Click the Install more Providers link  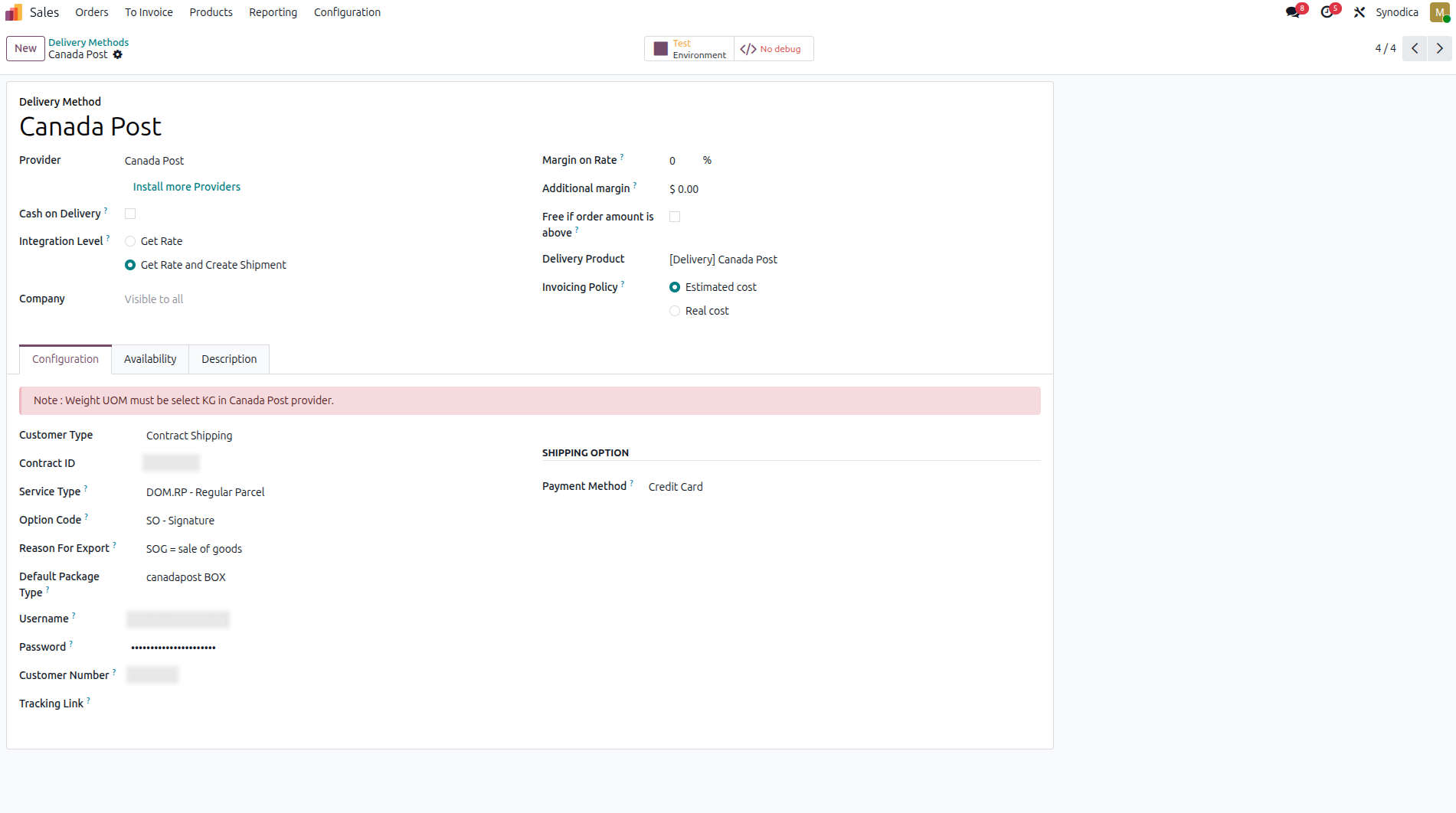(x=187, y=187)
